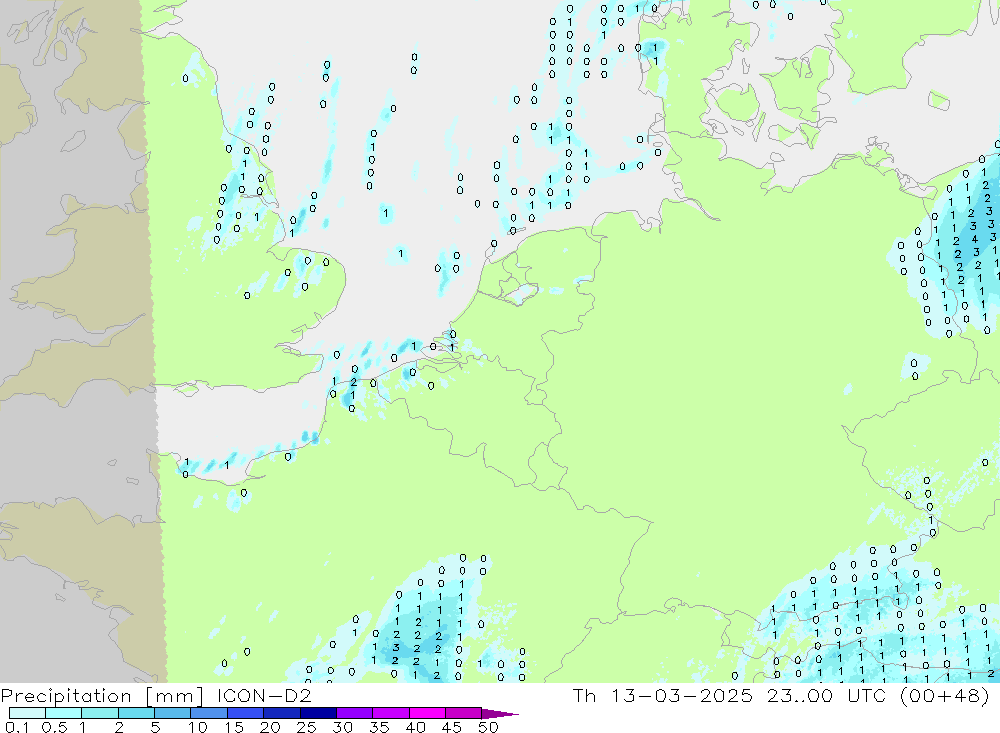Click the 15–20 mm legend color swatch
The width and height of the screenshot is (1000, 733).
point(245,713)
